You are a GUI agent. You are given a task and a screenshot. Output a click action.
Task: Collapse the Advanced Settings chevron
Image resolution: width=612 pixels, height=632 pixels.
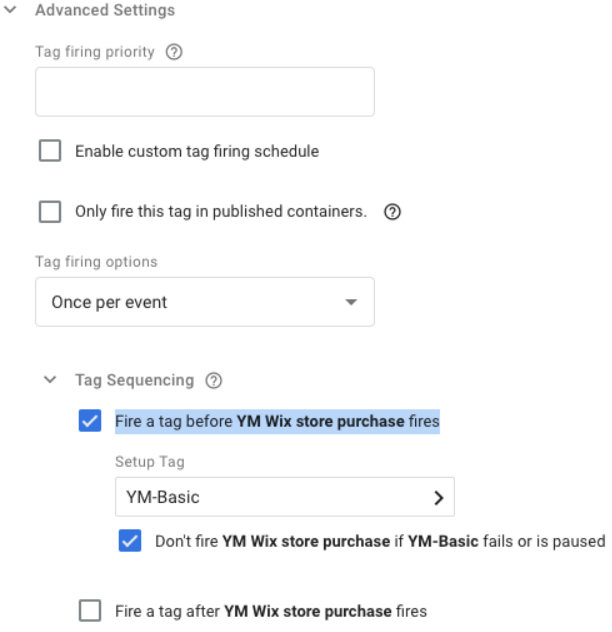10,9
